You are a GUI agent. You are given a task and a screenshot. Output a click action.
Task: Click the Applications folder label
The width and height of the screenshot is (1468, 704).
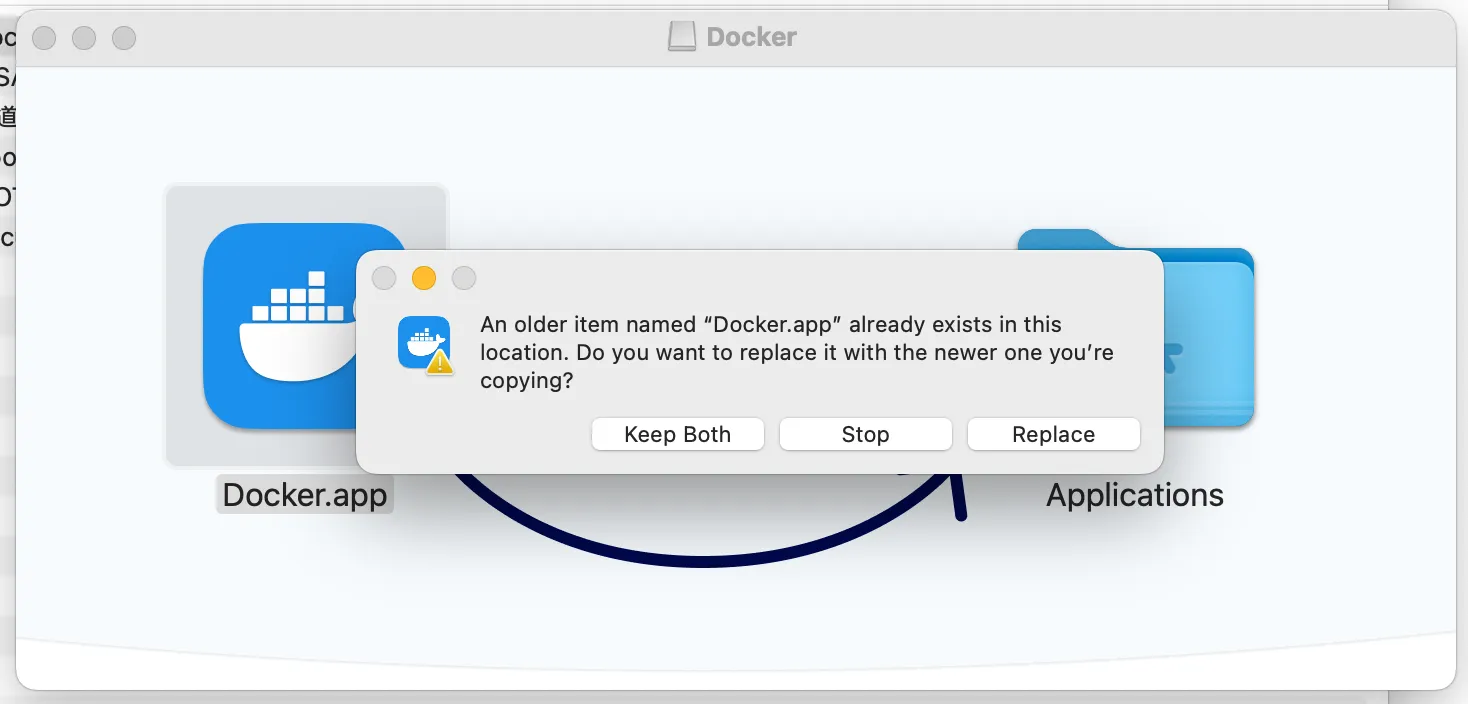(1135, 495)
